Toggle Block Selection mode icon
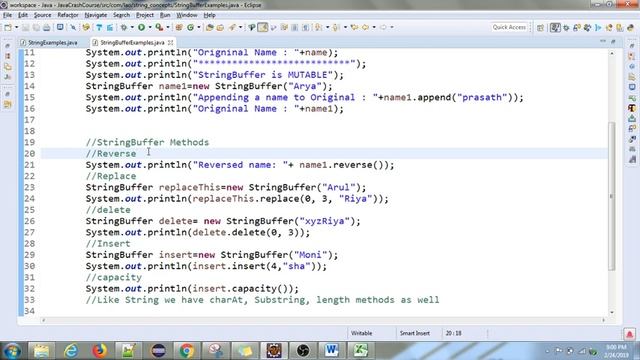Screen dimensions: 640x360 295,27
